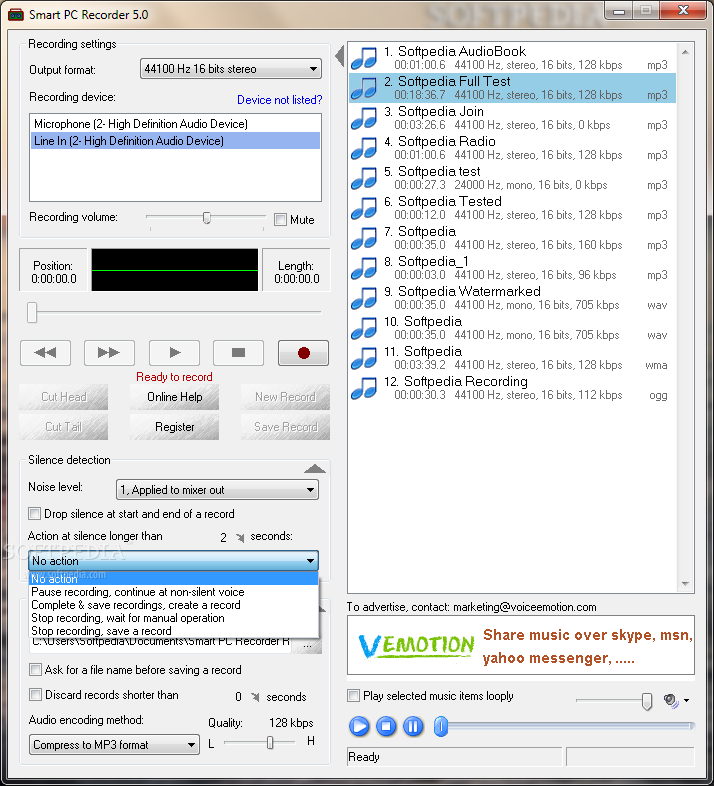This screenshot has width=714, height=786.
Task: Select Stop recording, save a record
Action: [173, 631]
